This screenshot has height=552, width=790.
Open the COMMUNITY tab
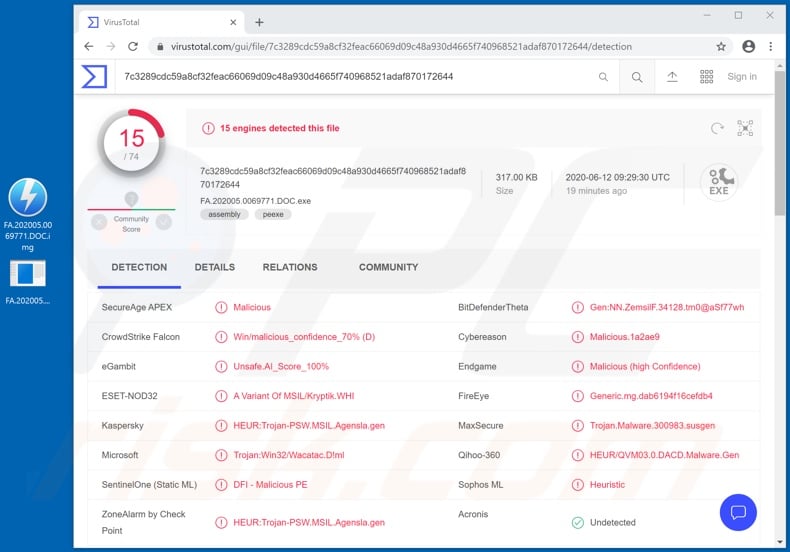388,267
